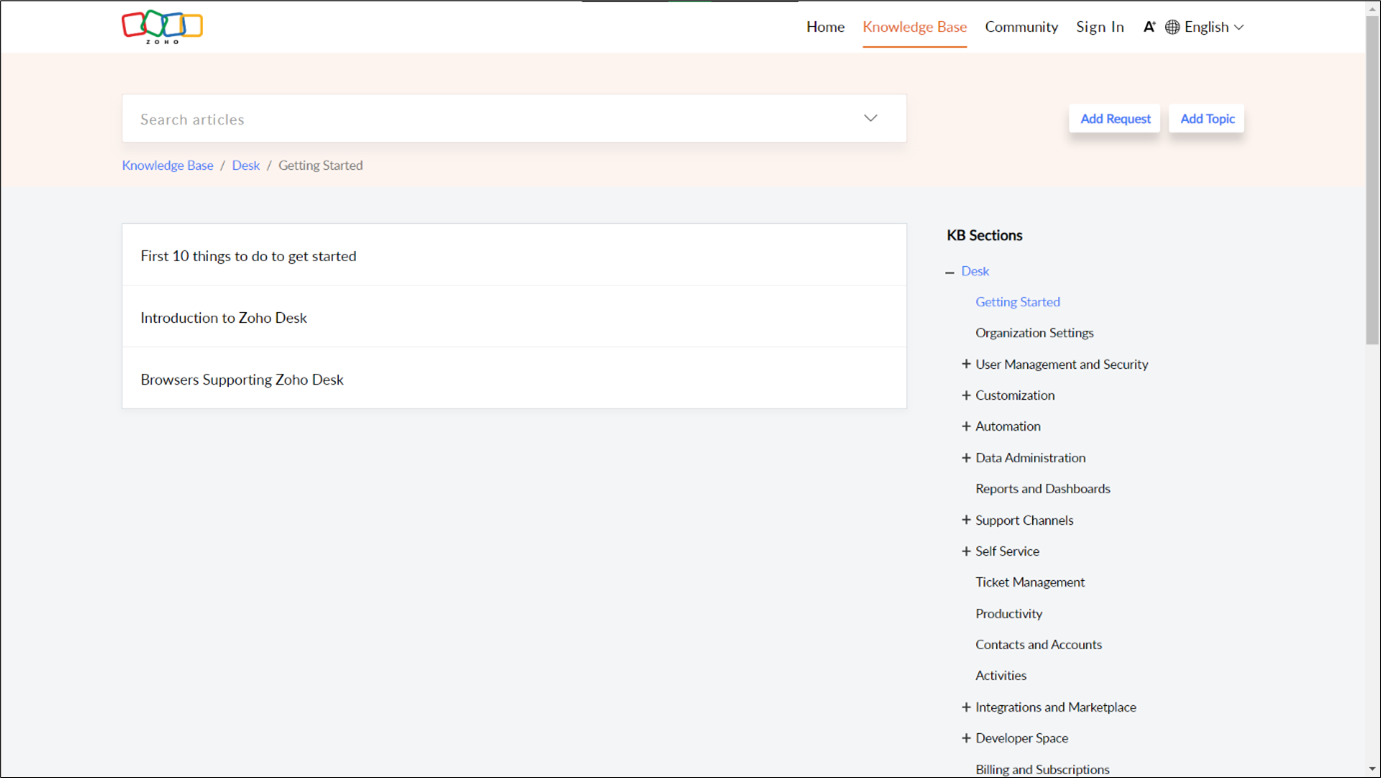Click Integrations and Marketplace label
This screenshot has width=1381, height=778.
(x=1056, y=707)
